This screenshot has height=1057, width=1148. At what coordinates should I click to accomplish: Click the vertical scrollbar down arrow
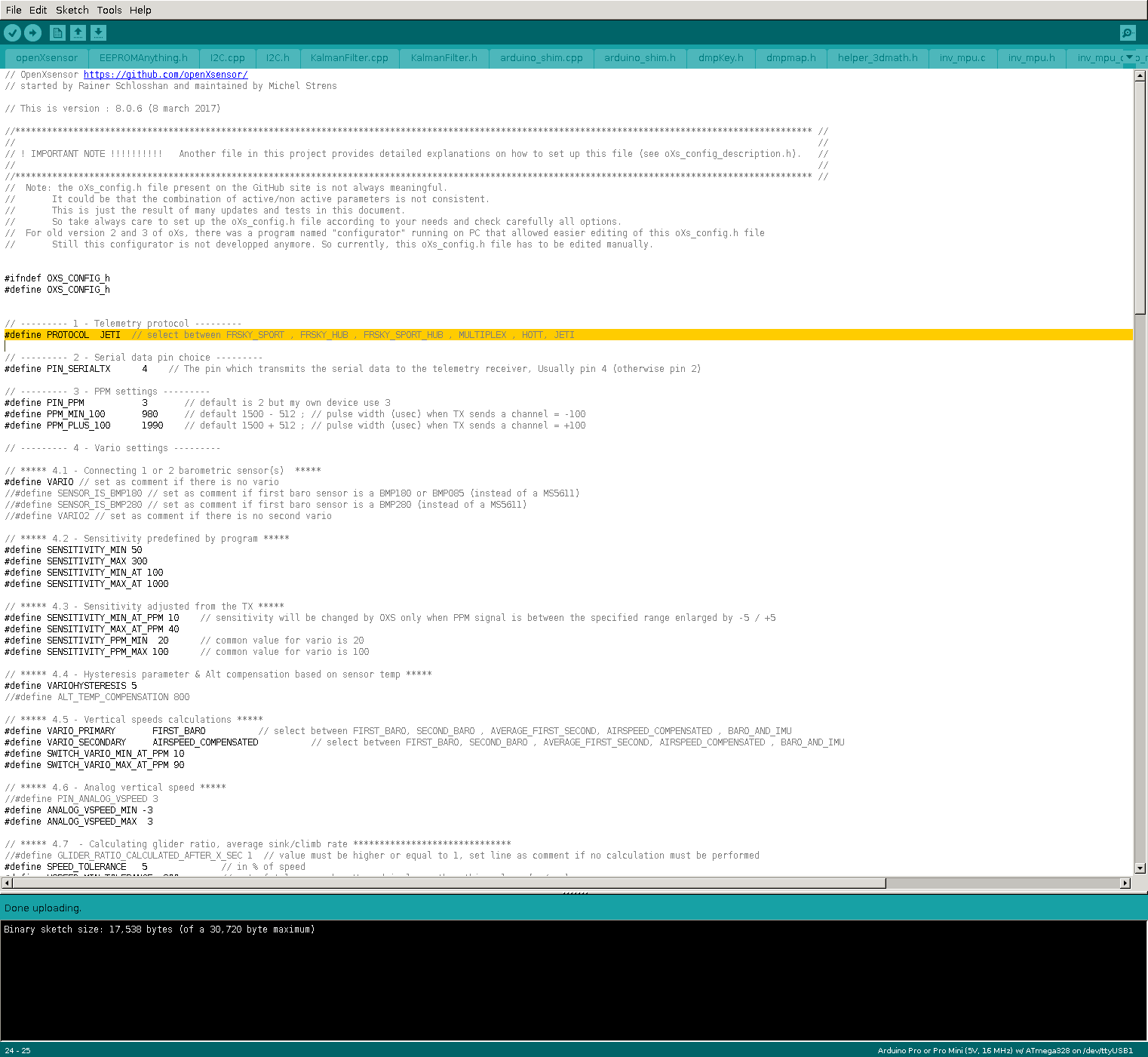pos(1140,868)
